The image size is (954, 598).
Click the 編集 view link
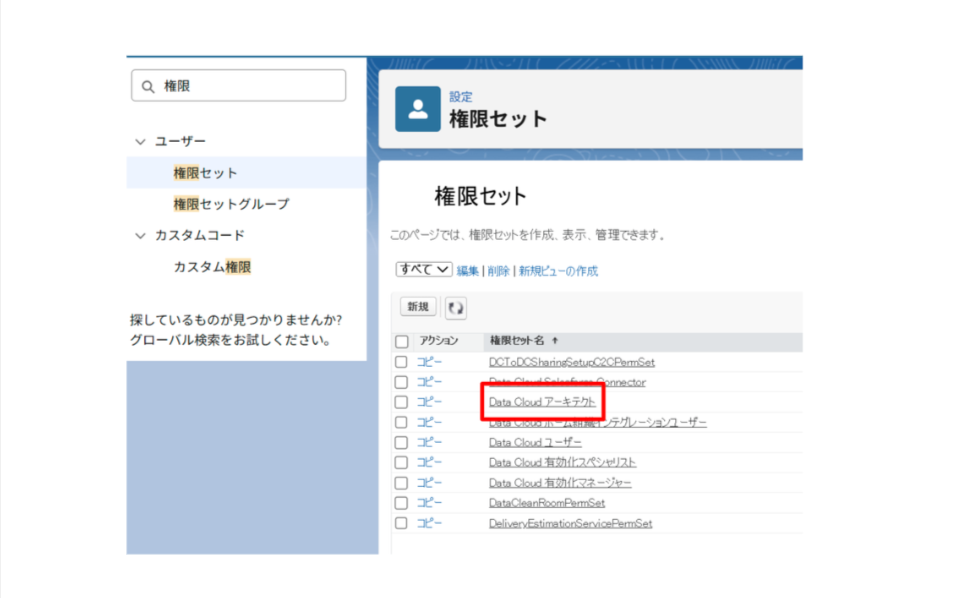click(x=467, y=271)
